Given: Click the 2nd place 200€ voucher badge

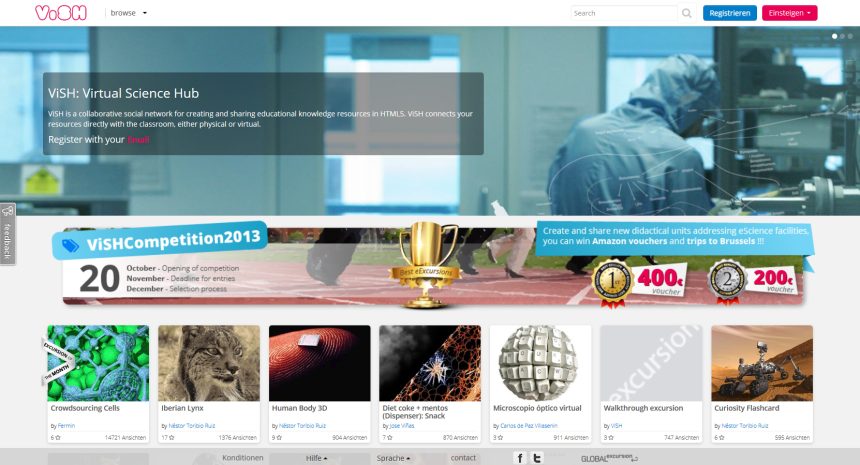Looking at the screenshot, I should [x=752, y=280].
